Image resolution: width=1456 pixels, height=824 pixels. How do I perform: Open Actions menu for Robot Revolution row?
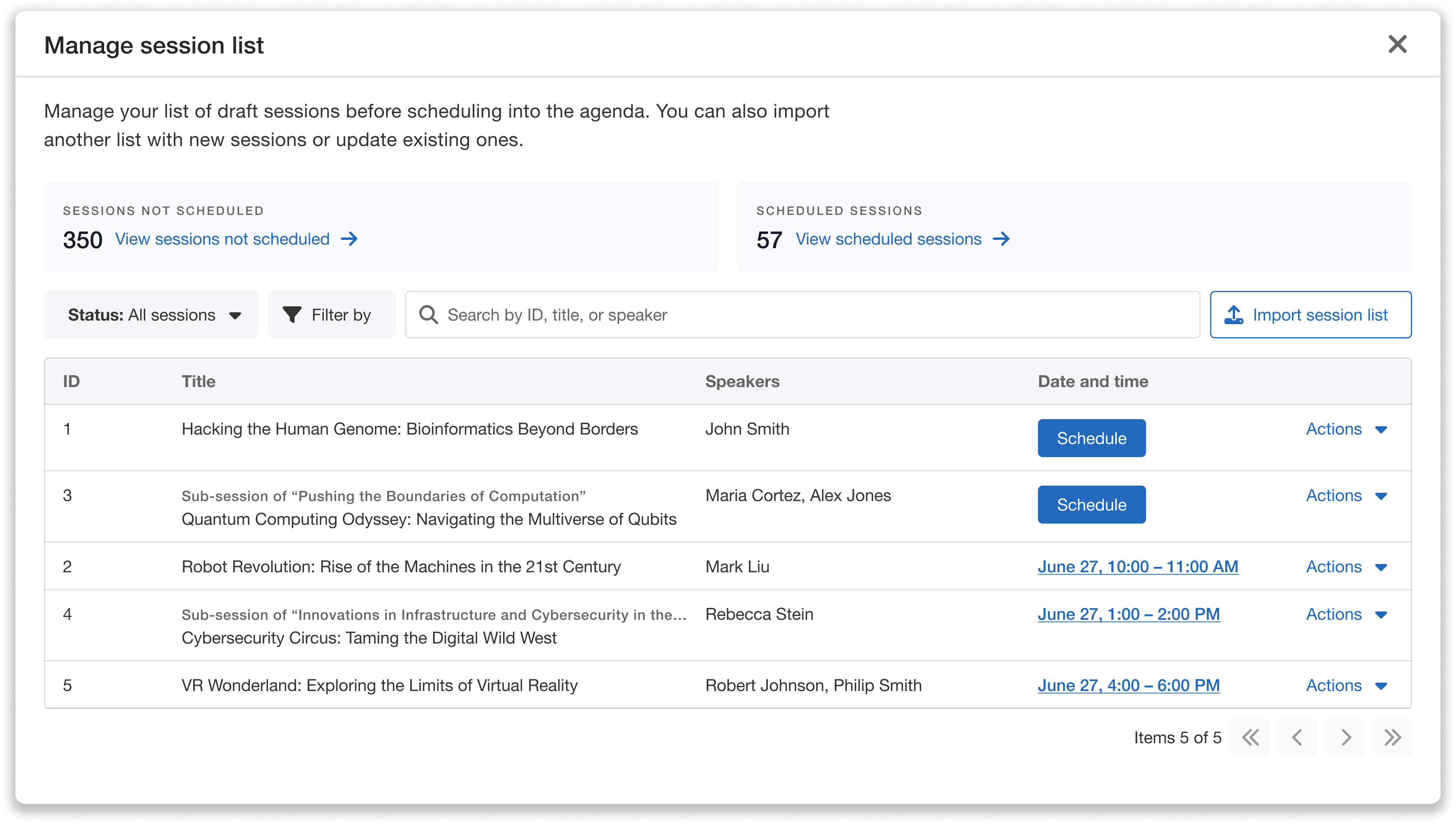point(1346,566)
